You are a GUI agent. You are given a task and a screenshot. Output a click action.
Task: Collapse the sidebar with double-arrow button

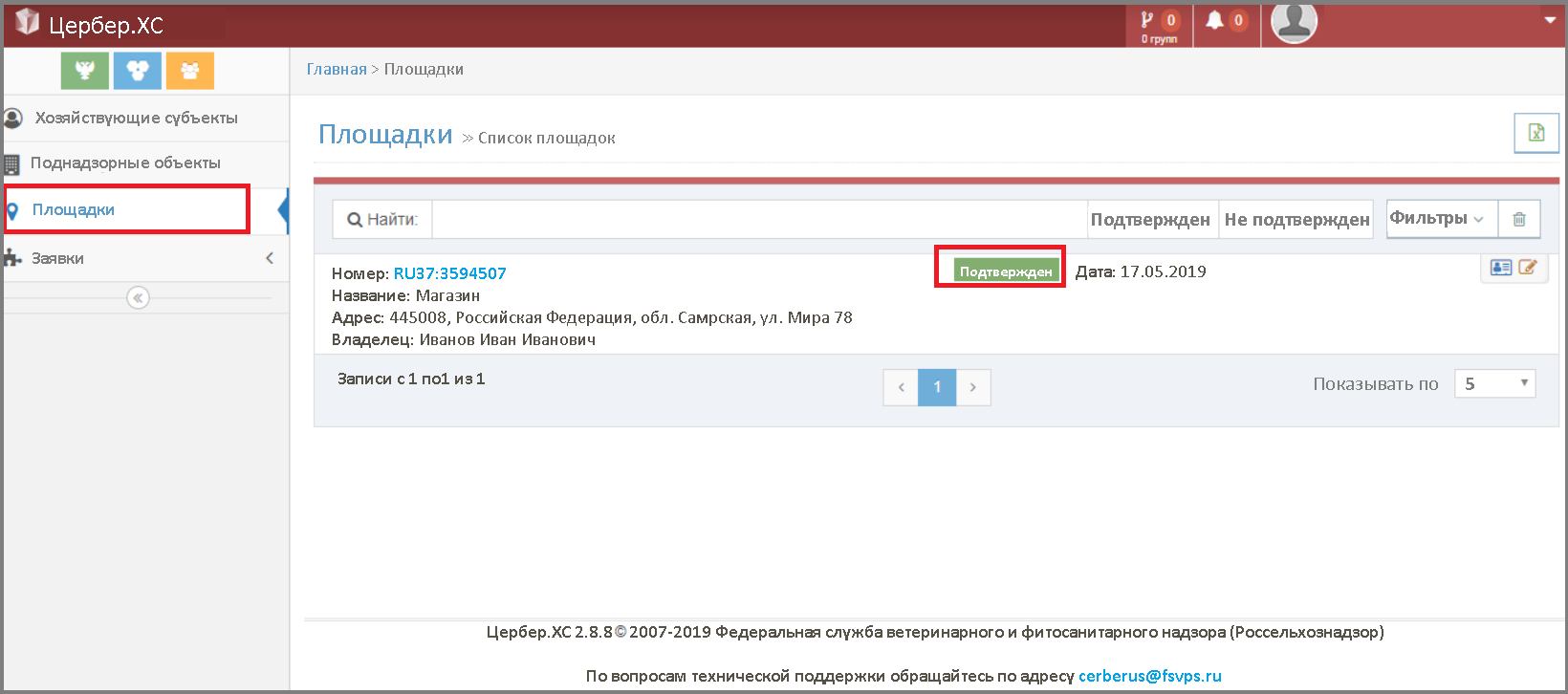(138, 298)
